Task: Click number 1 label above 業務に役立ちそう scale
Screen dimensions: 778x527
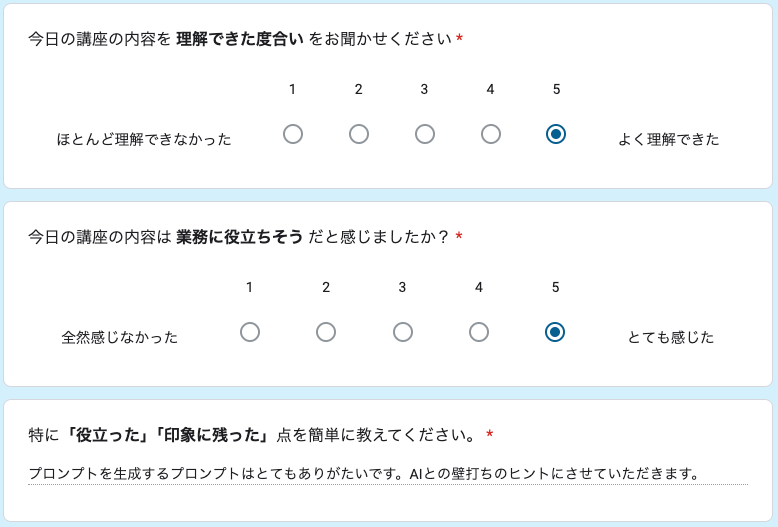Action: 250,287
